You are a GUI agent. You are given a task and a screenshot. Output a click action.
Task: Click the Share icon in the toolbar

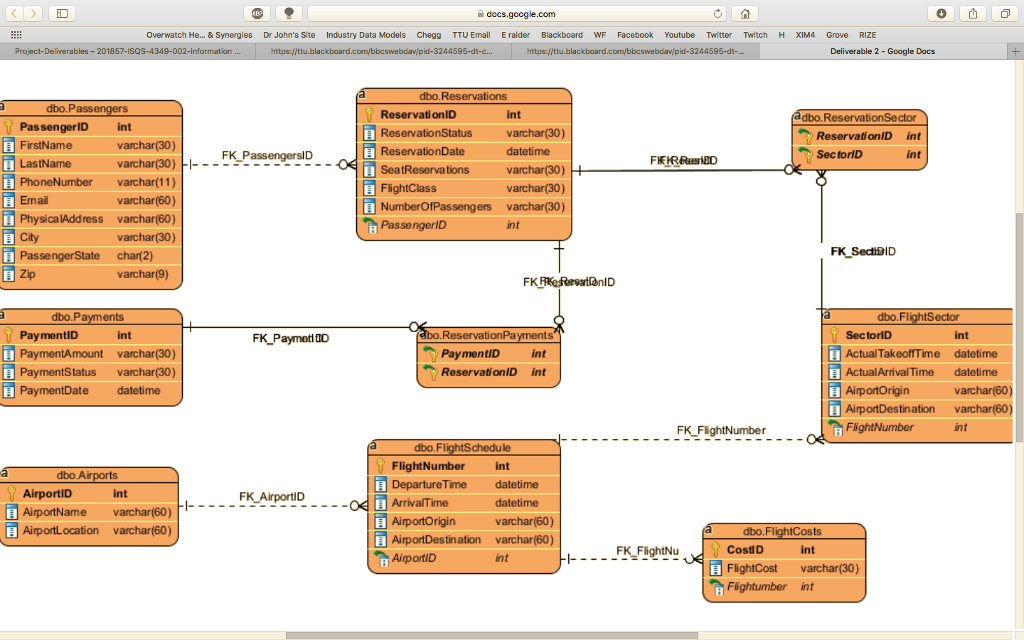973,14
